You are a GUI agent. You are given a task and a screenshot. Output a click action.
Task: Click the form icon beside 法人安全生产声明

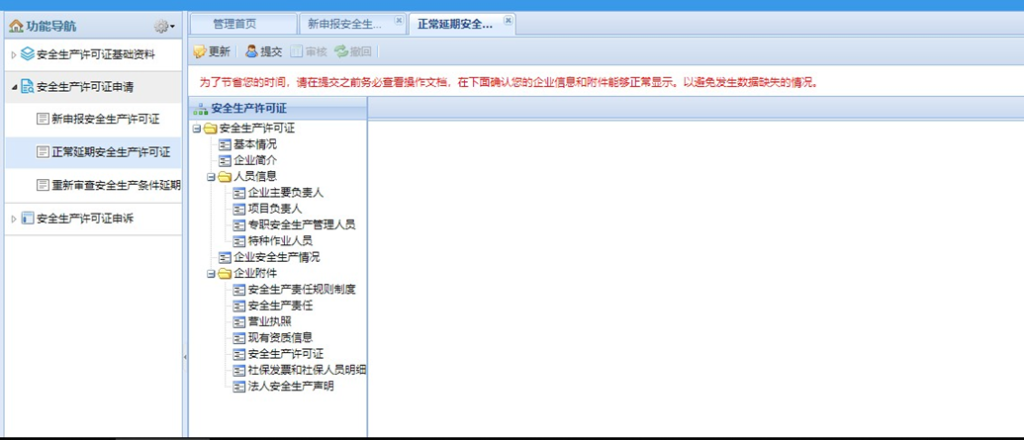(240, 386)
